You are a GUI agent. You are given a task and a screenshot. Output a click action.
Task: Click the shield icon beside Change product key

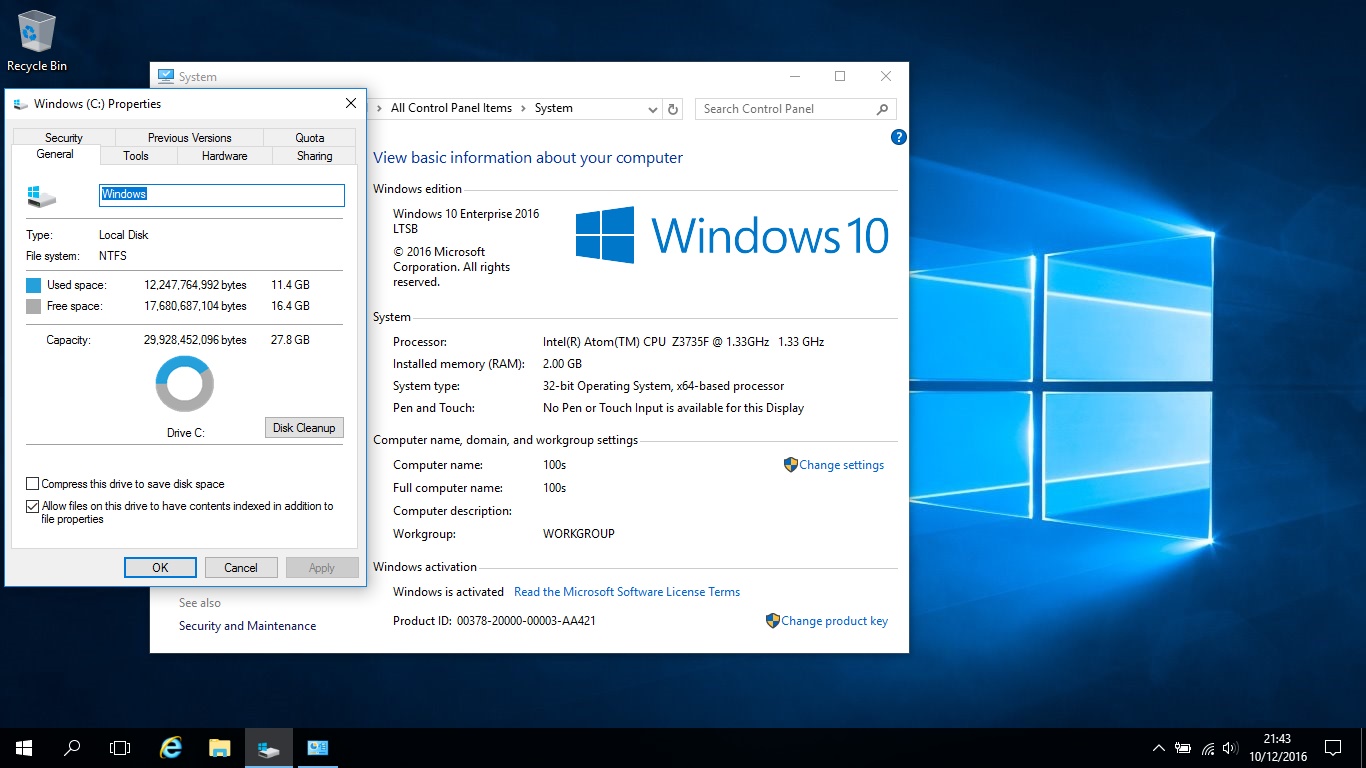click(x=772, y=621)
